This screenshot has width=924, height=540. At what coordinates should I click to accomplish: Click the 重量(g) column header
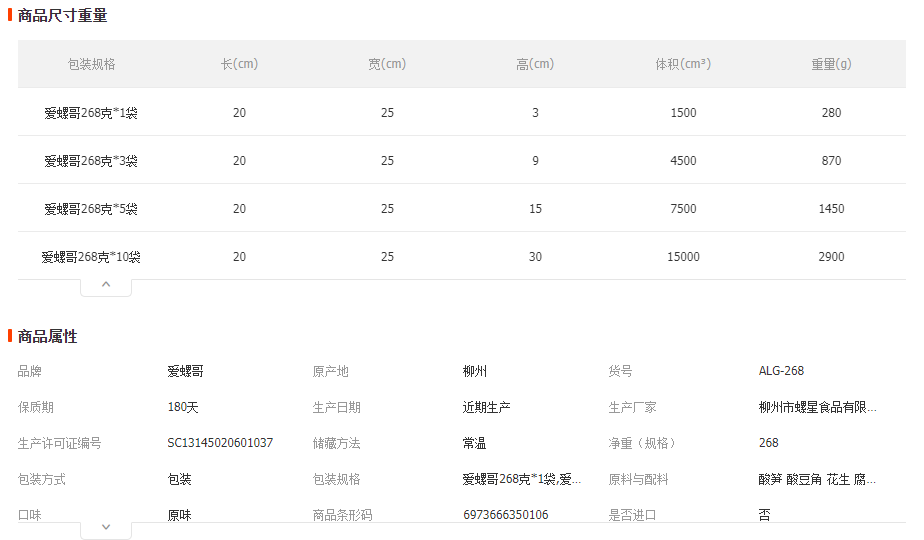point(831,64)
